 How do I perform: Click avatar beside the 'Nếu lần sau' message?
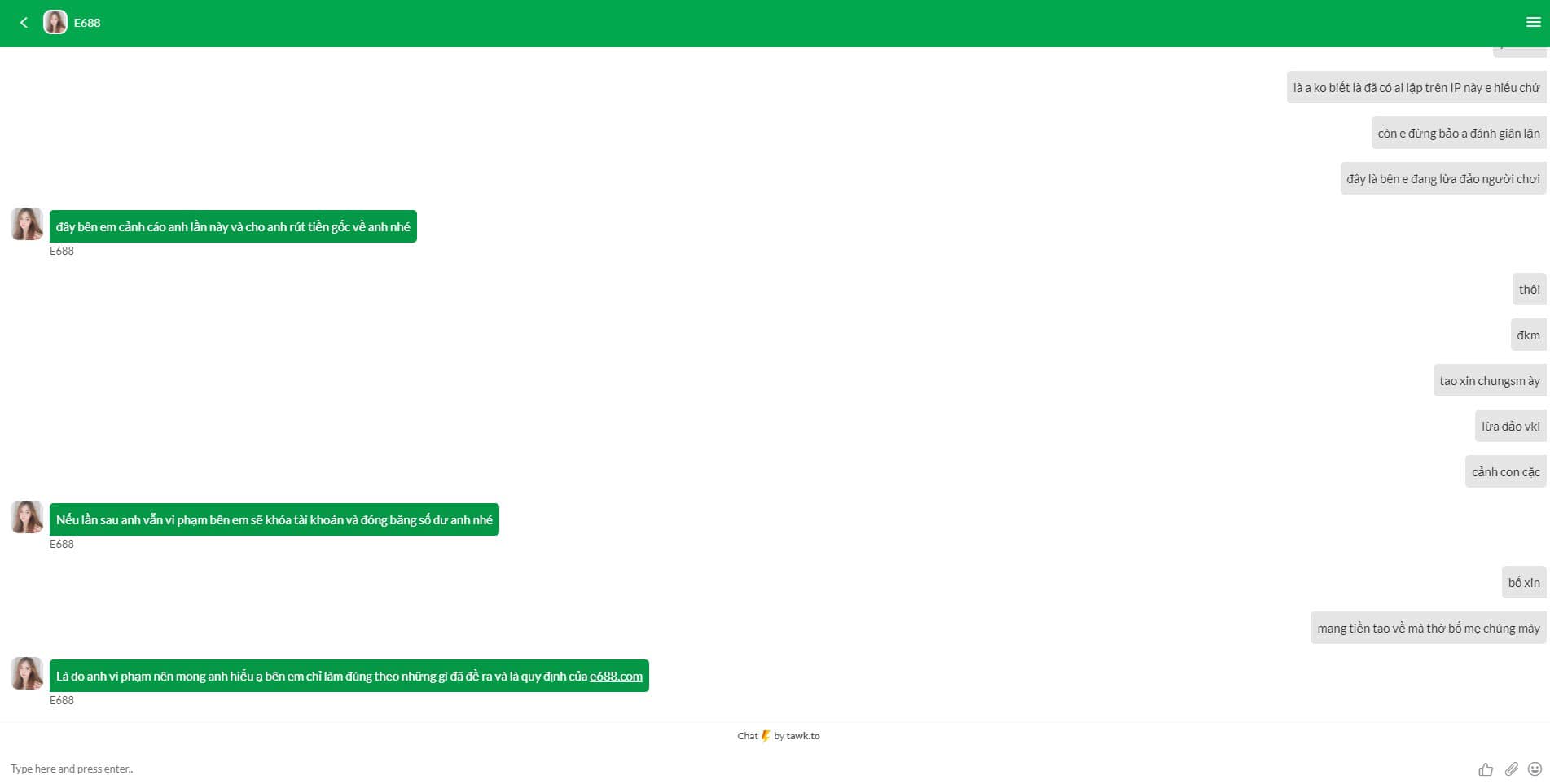(x=27, y=517)
